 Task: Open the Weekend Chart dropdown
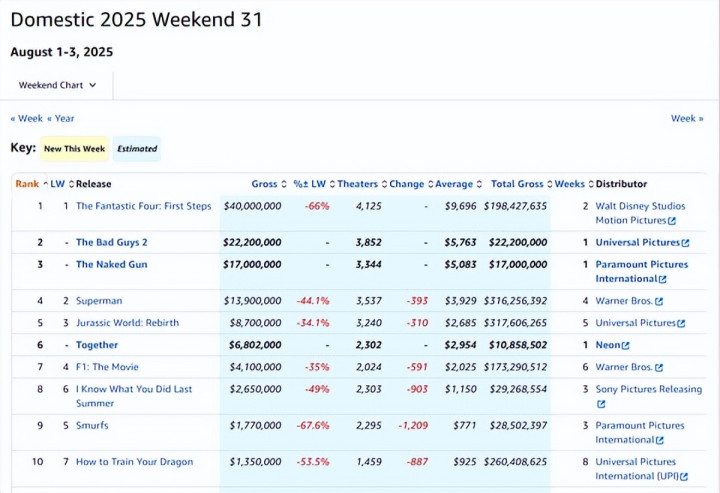tap(57, 85)
